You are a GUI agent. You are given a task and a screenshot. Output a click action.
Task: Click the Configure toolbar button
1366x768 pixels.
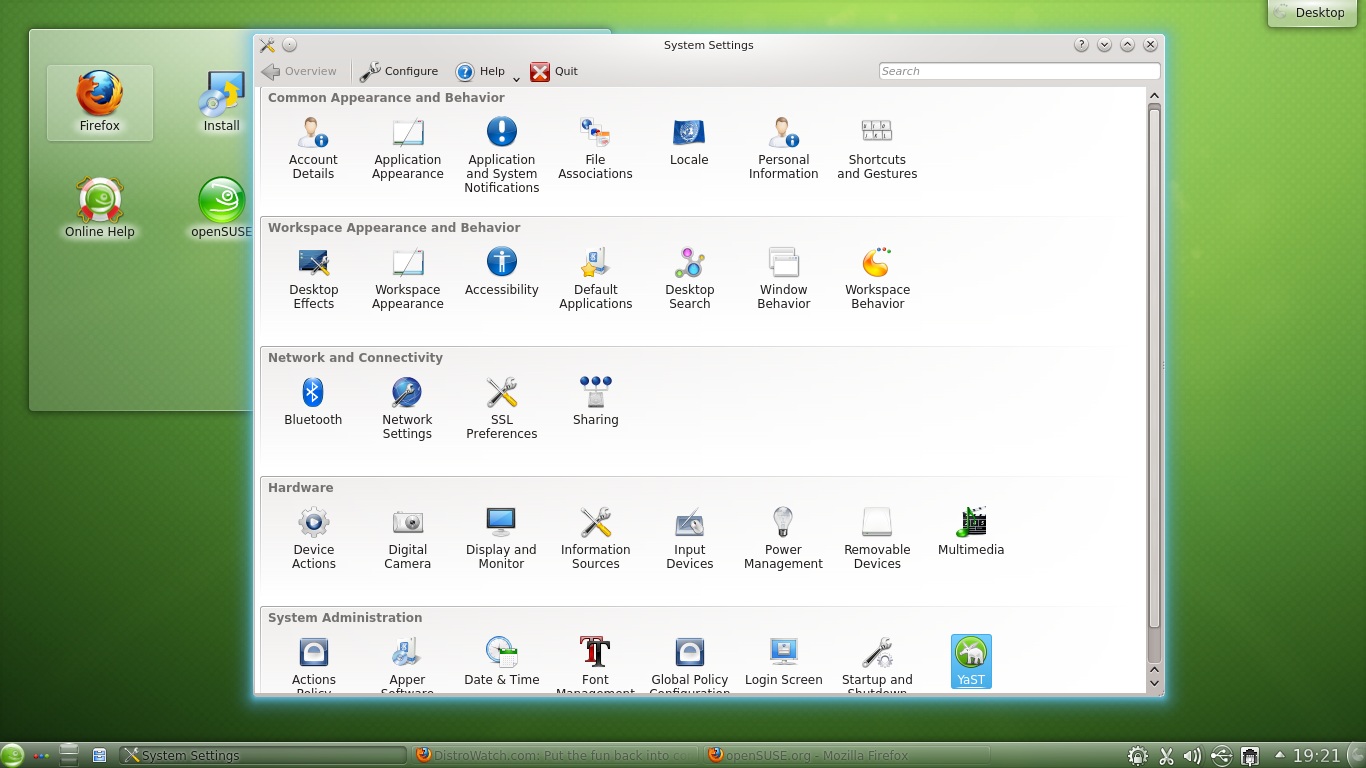[x=399, y=71]
